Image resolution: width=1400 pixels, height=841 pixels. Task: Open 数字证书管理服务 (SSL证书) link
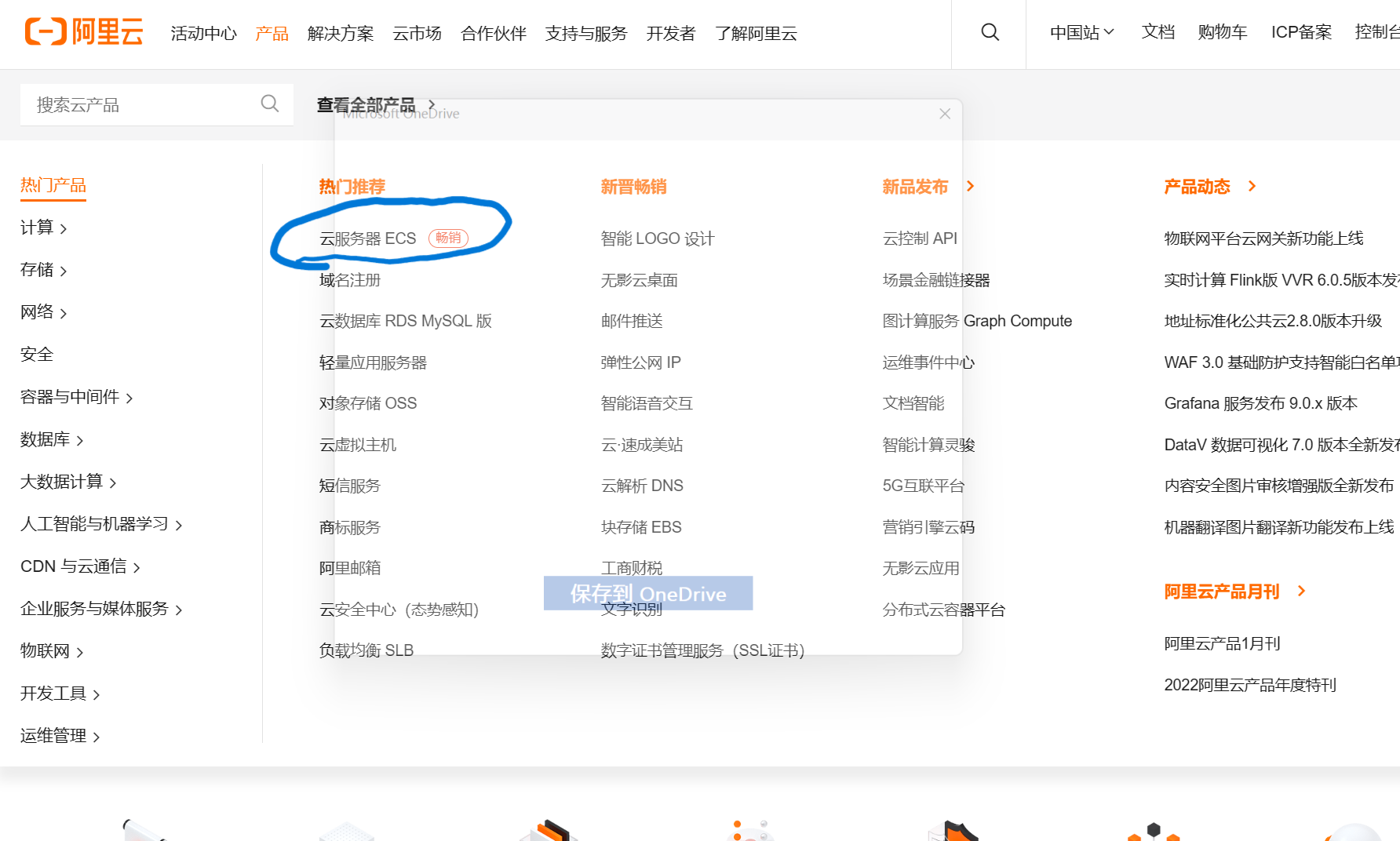703,650
